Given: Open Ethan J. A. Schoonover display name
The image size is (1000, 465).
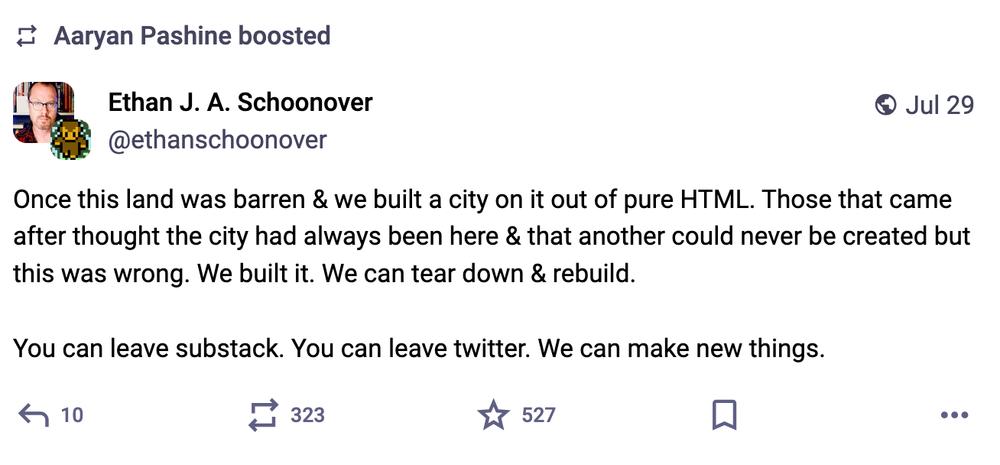Looking at the screenshot, I should tap(240, 102).
